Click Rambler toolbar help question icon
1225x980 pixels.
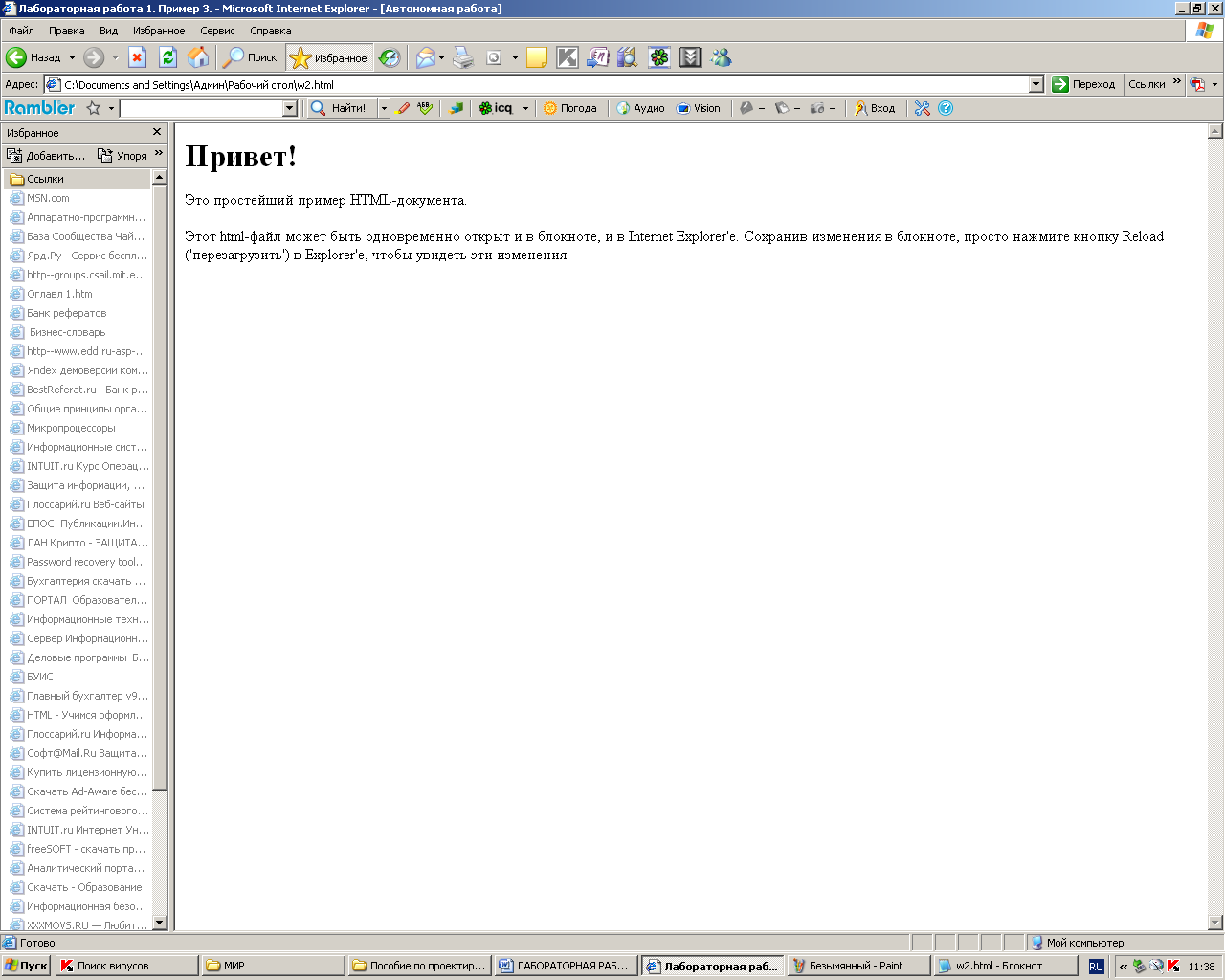(946, 108)
